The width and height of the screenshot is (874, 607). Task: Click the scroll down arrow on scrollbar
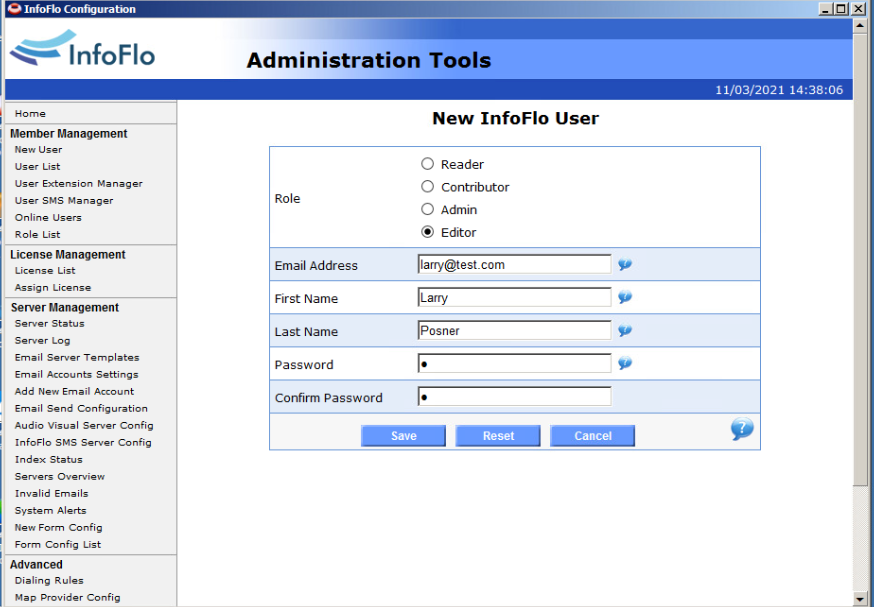tap(860, 598)
